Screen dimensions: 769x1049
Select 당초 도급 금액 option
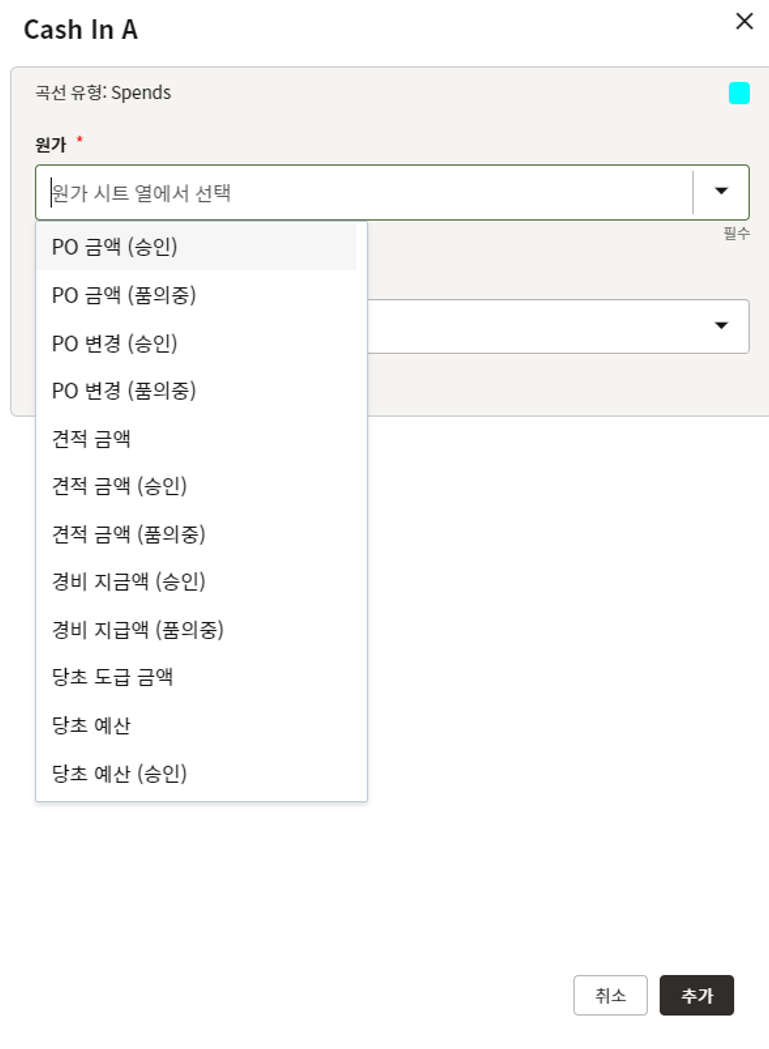pos(112,677)
